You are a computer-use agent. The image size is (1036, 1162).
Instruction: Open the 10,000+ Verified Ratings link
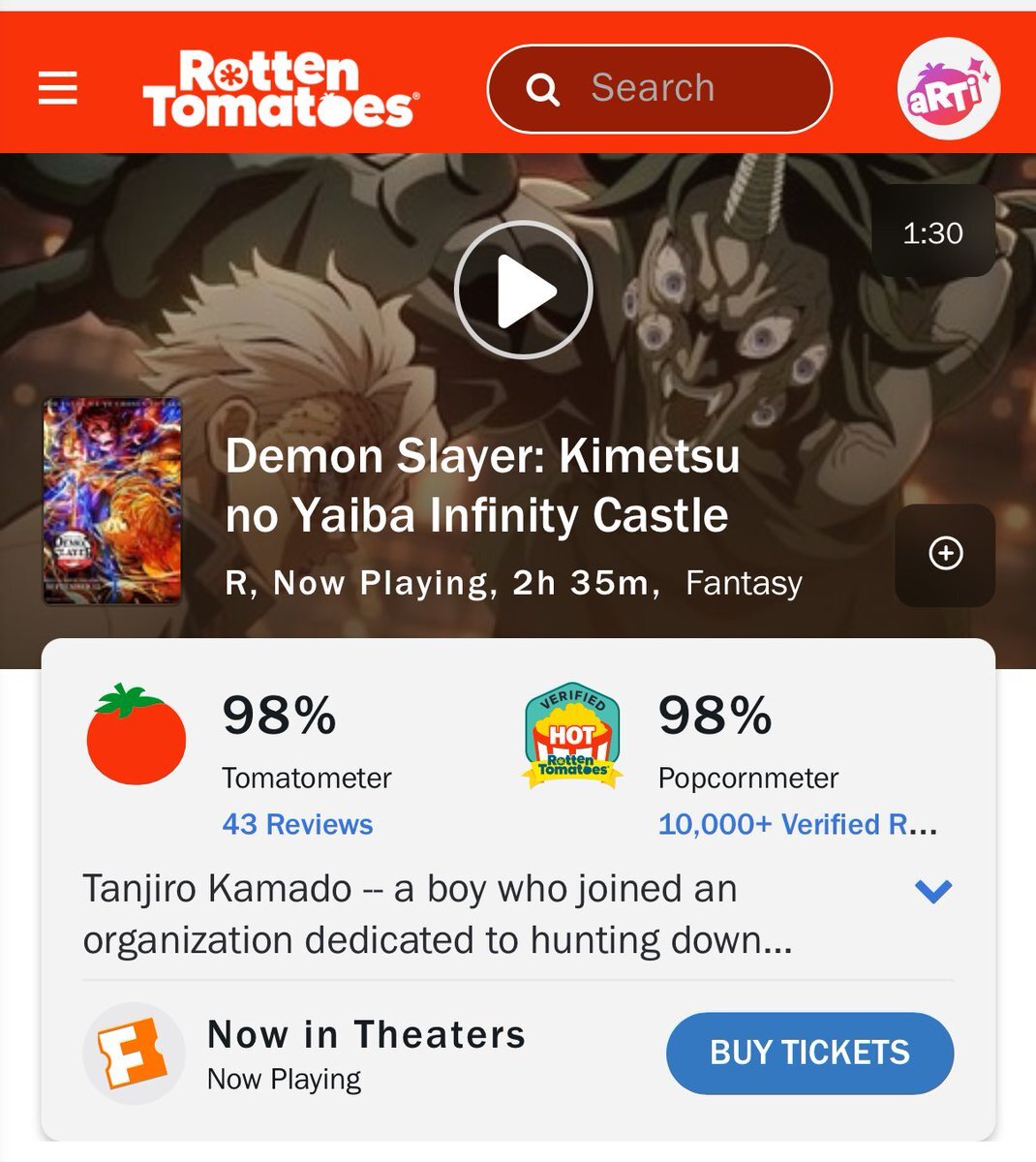(x=798, y=824)
